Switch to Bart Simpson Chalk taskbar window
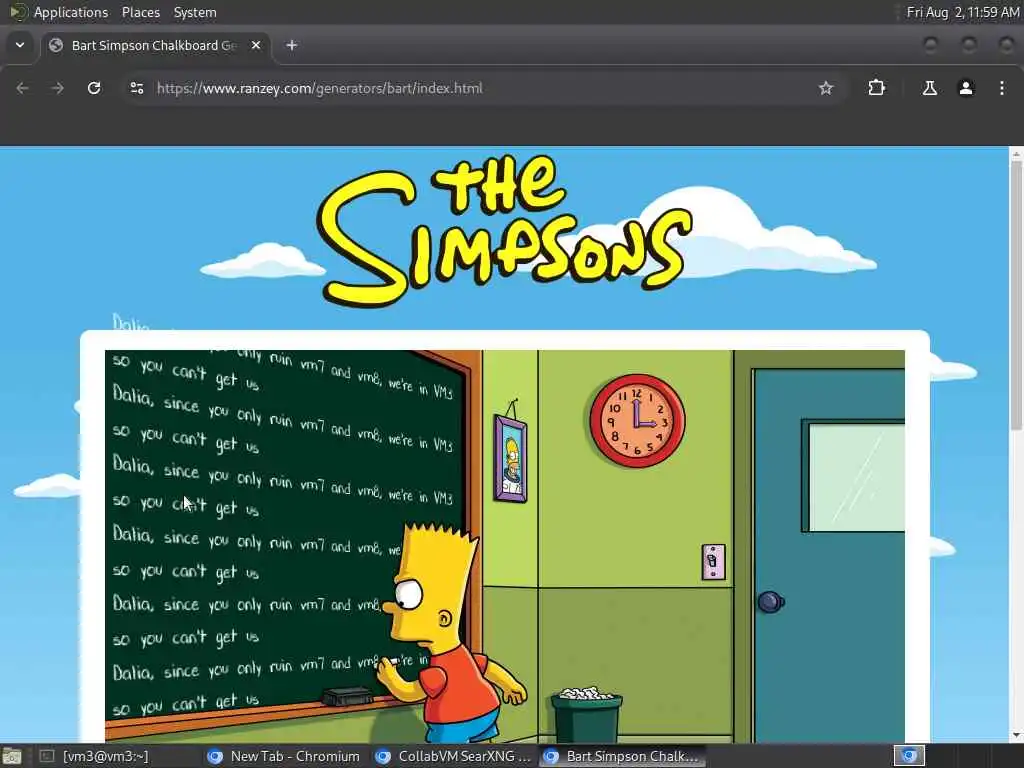Screen dimensions: 1024x768 pyautogui.click(x=622, y=756)
